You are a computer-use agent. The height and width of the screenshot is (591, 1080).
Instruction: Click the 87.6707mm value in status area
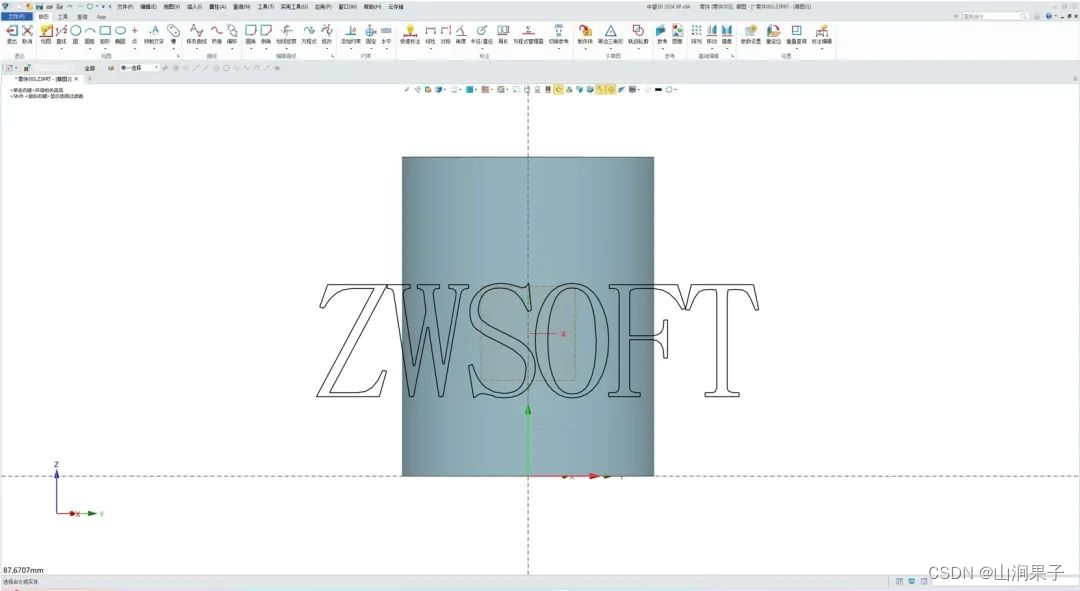coord(23,570)
